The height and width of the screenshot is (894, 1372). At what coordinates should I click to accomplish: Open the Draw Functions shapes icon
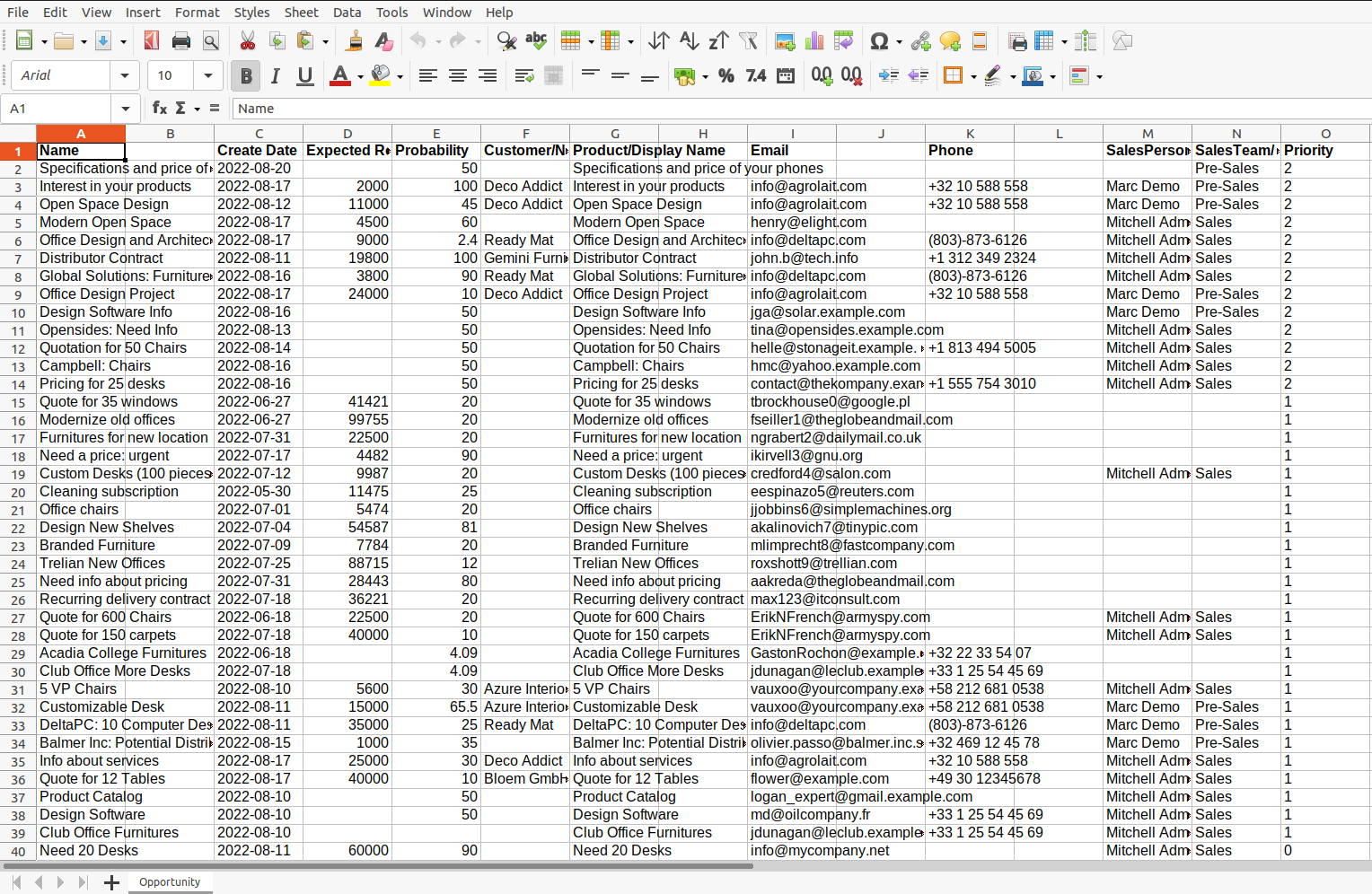click(x=1122, y=40)
